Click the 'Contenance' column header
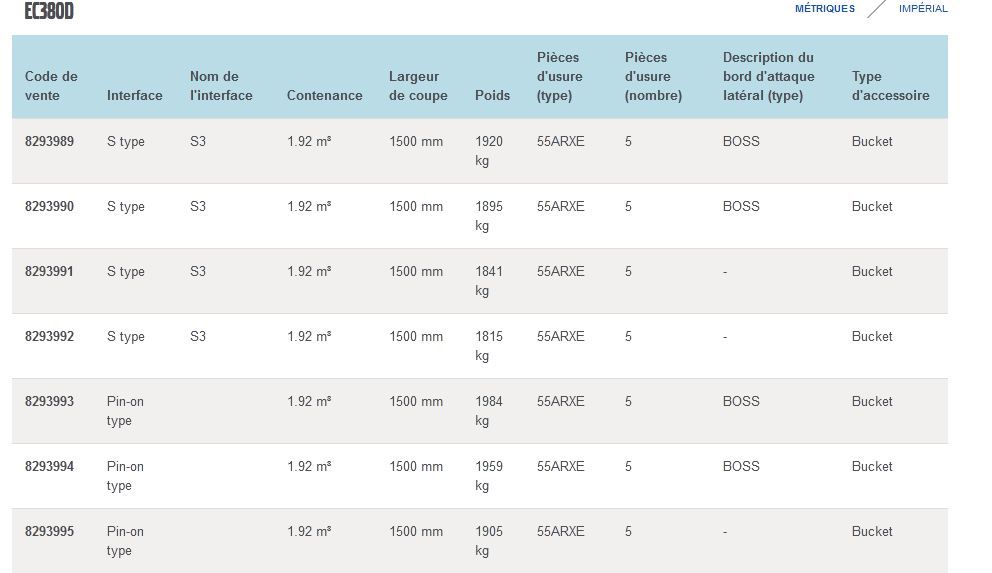 324,96
